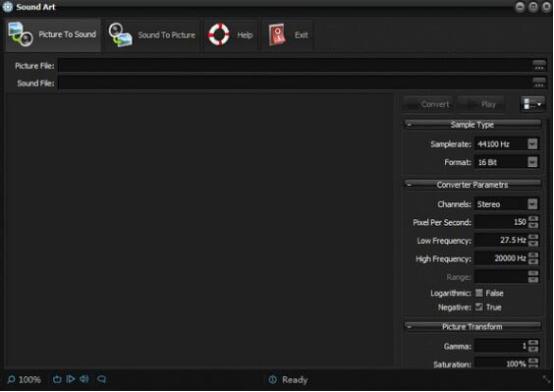Screen dimensions: 554x392
Task: Open the Channels Stereo dropdown
Action: 532,204
